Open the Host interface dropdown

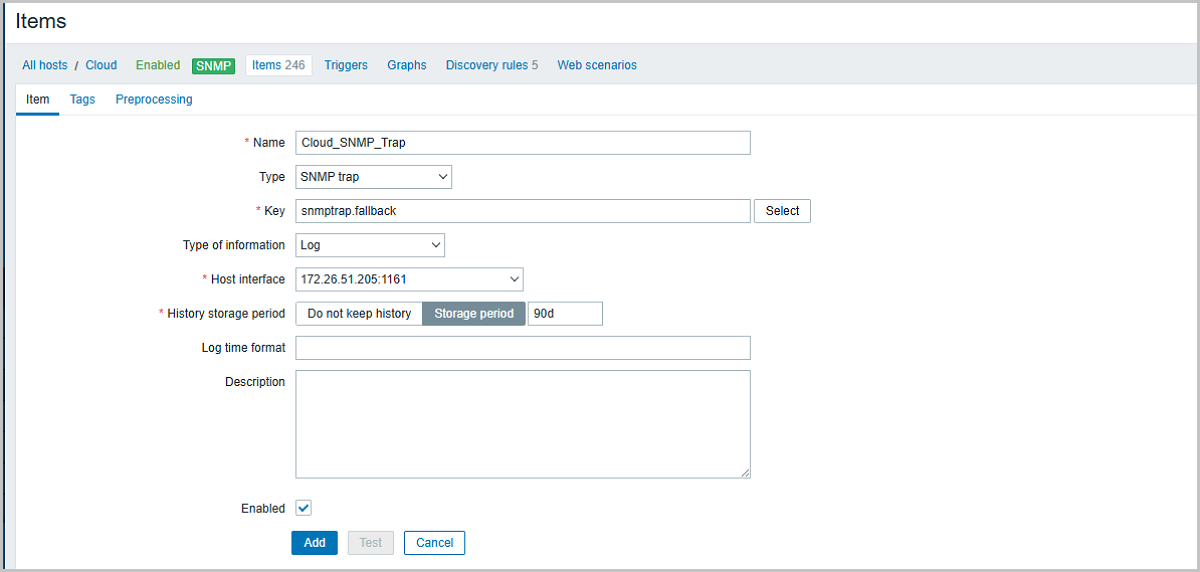[x=409, y=279]
